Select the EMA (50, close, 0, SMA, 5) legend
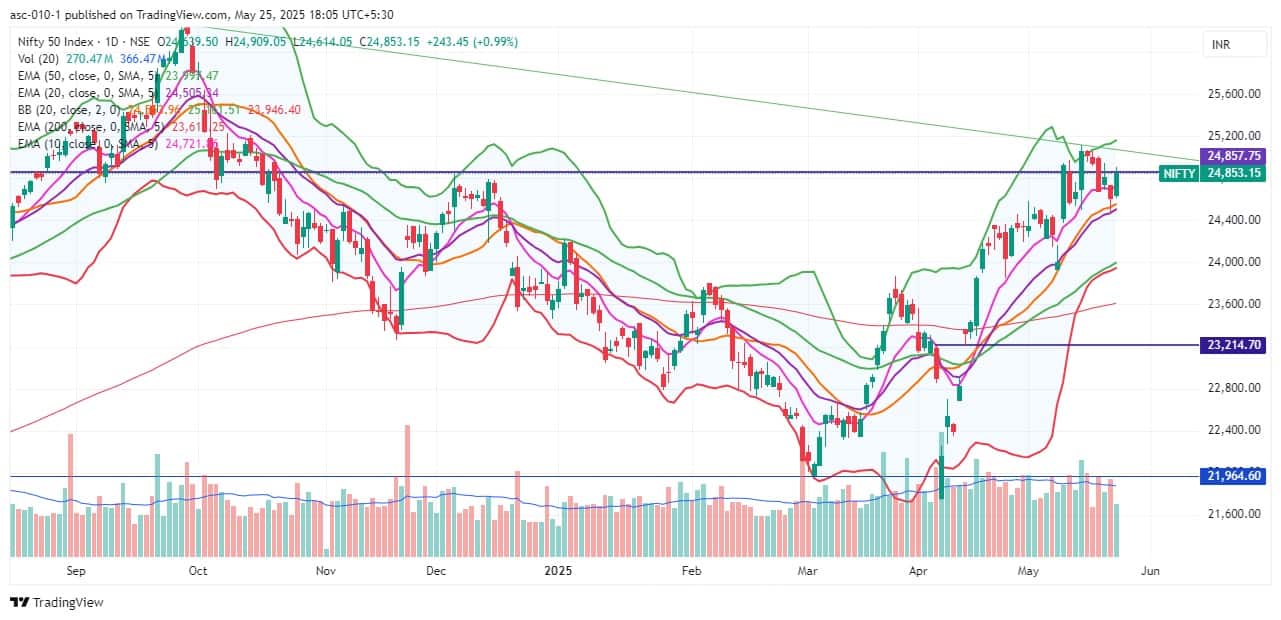Screen dimensions: 1281x620 coord(86,76)
